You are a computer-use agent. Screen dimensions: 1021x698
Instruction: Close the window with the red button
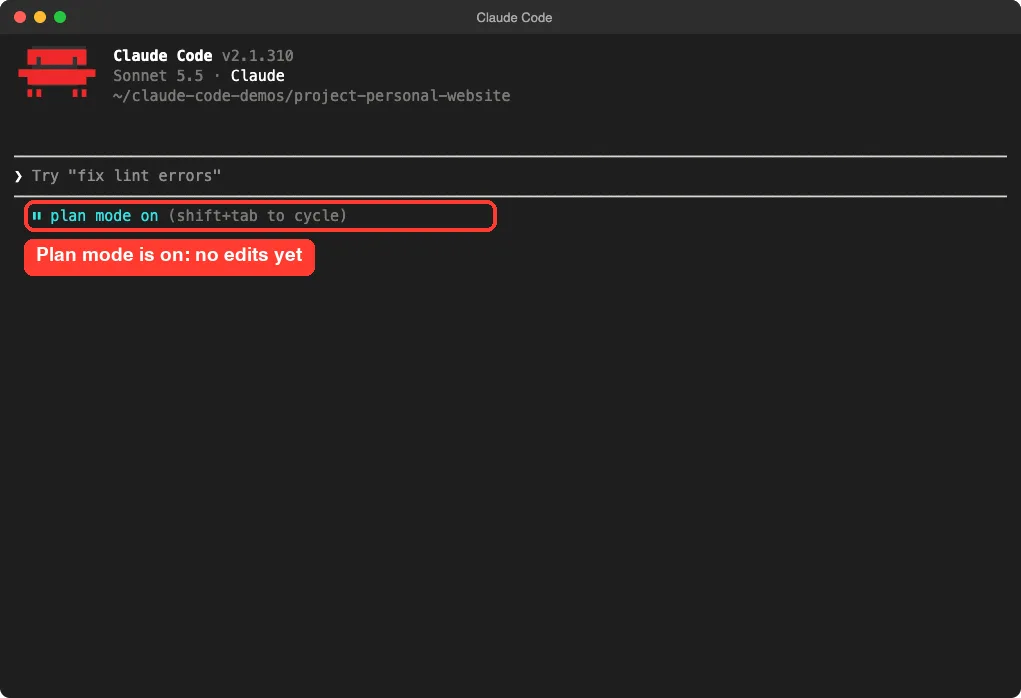tap(20, 17)
